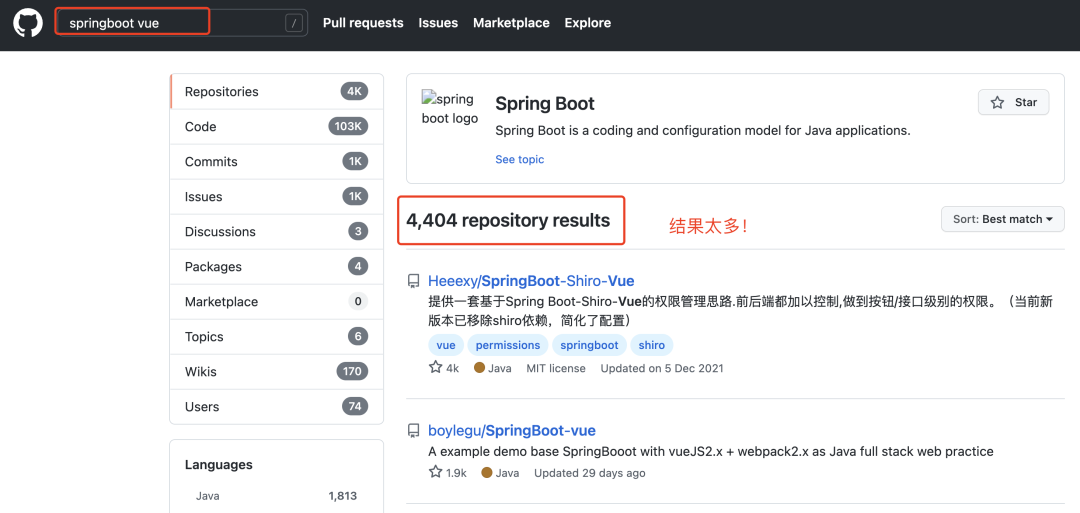The height and width of the screenshot is (513, 1080).
Task: Click the permissions topic tag
Action: [508, 345]
